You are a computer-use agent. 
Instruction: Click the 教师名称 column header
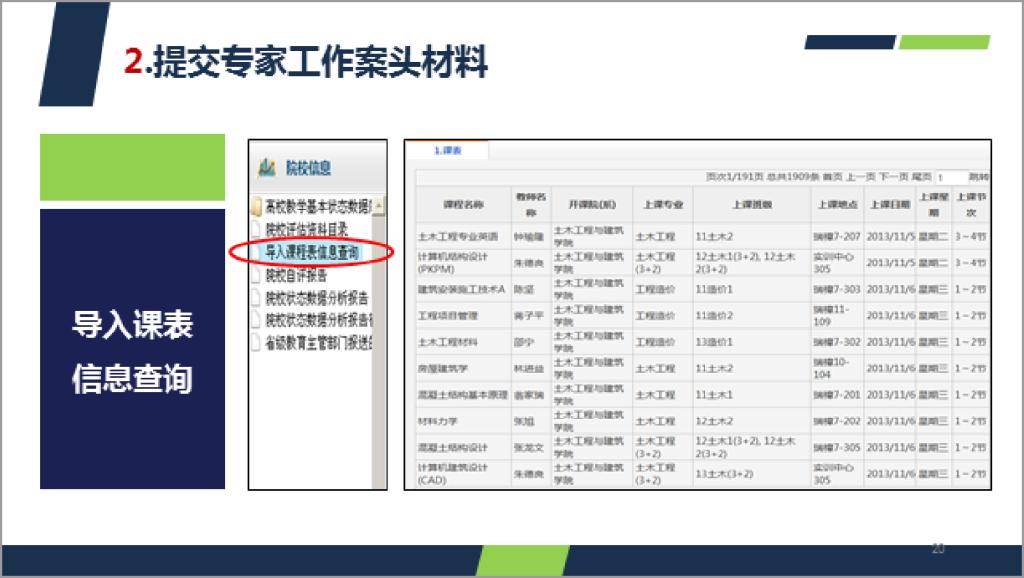531,204
